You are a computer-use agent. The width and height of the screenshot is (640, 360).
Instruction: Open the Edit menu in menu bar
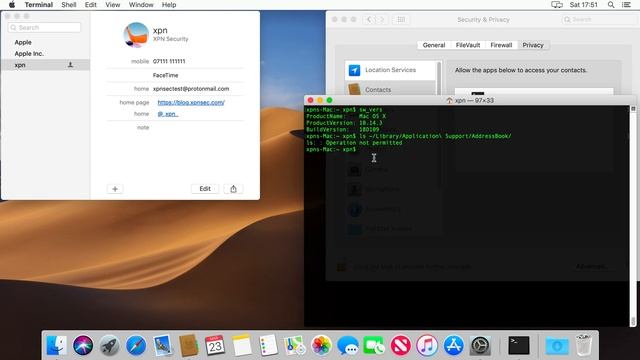pyautogui.click(x=91, y=5)
